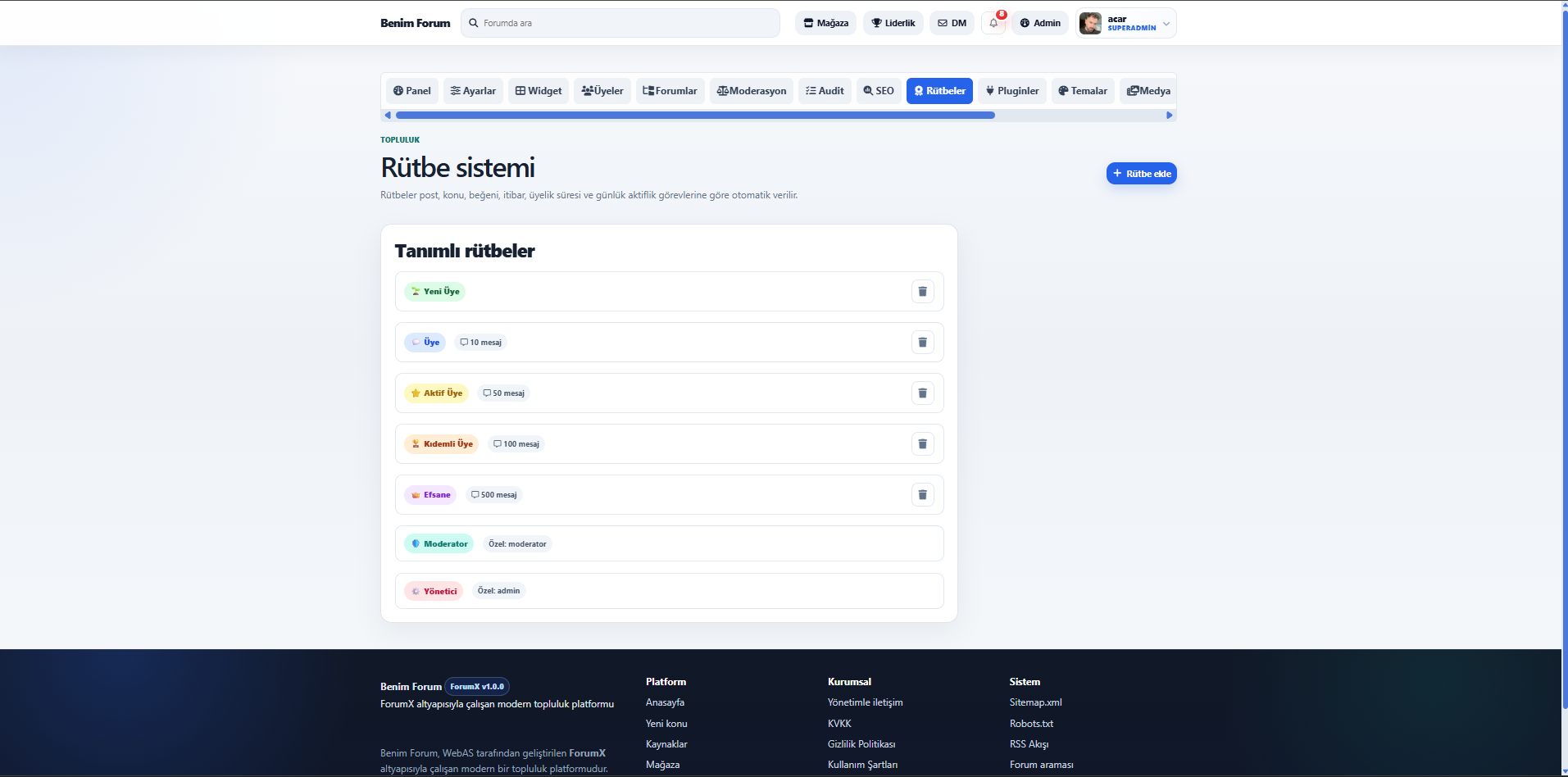The height and width of the screenshot is (777, 1568).
Task: Open the Gizlilik Politikası link
Action: [861, 744]
